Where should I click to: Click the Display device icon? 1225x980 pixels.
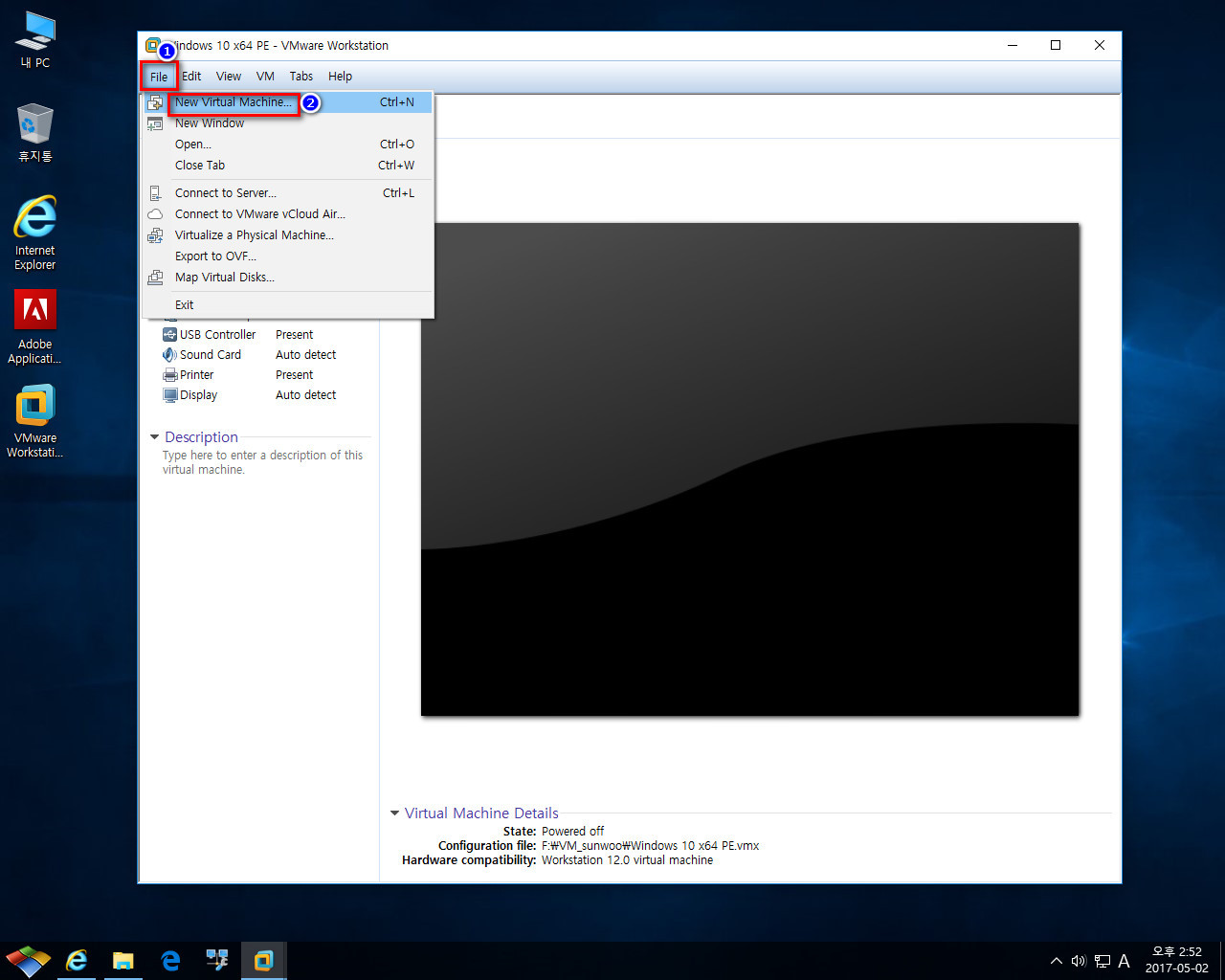(x=170, y=395)
